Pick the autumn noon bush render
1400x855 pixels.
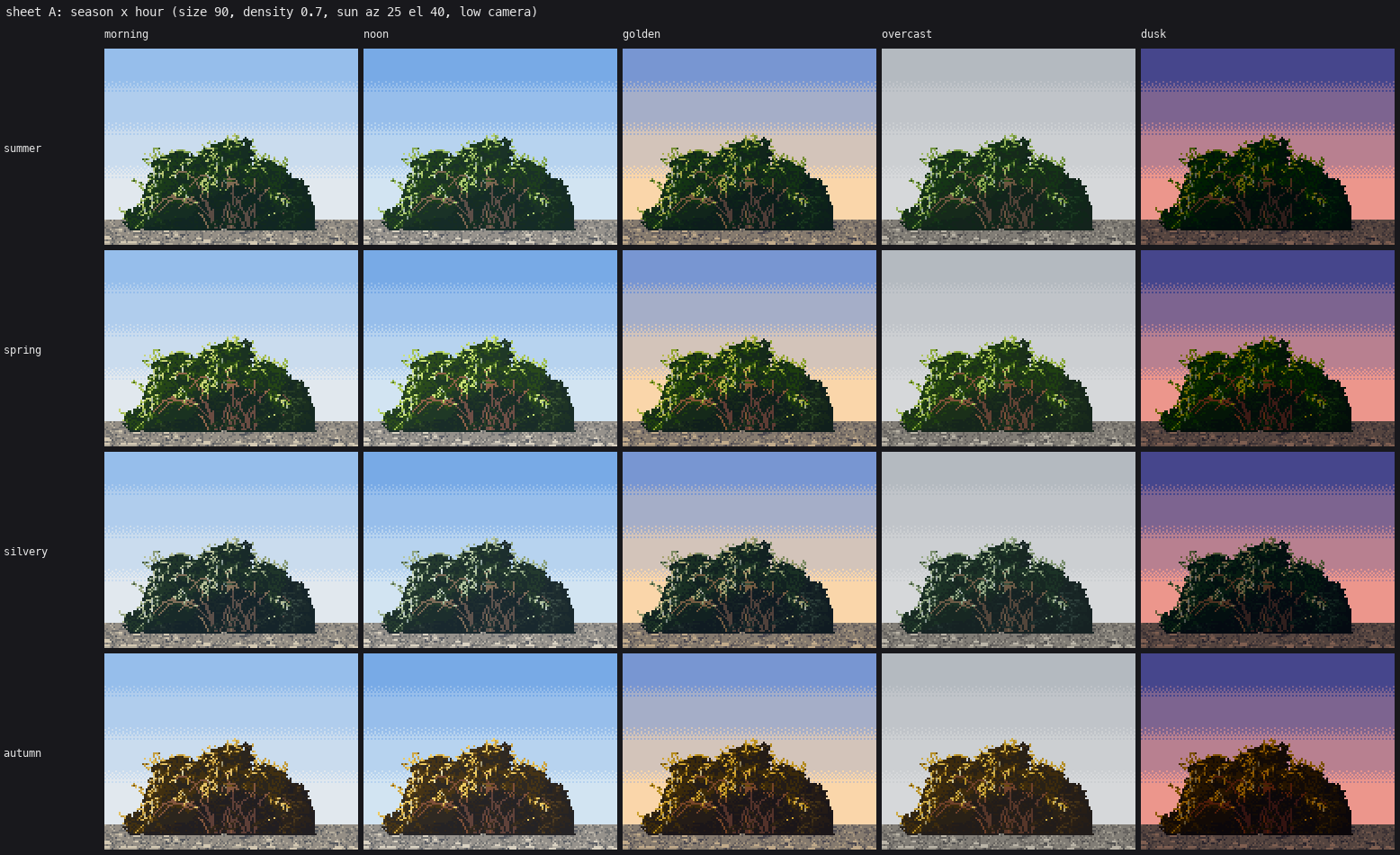490,751
